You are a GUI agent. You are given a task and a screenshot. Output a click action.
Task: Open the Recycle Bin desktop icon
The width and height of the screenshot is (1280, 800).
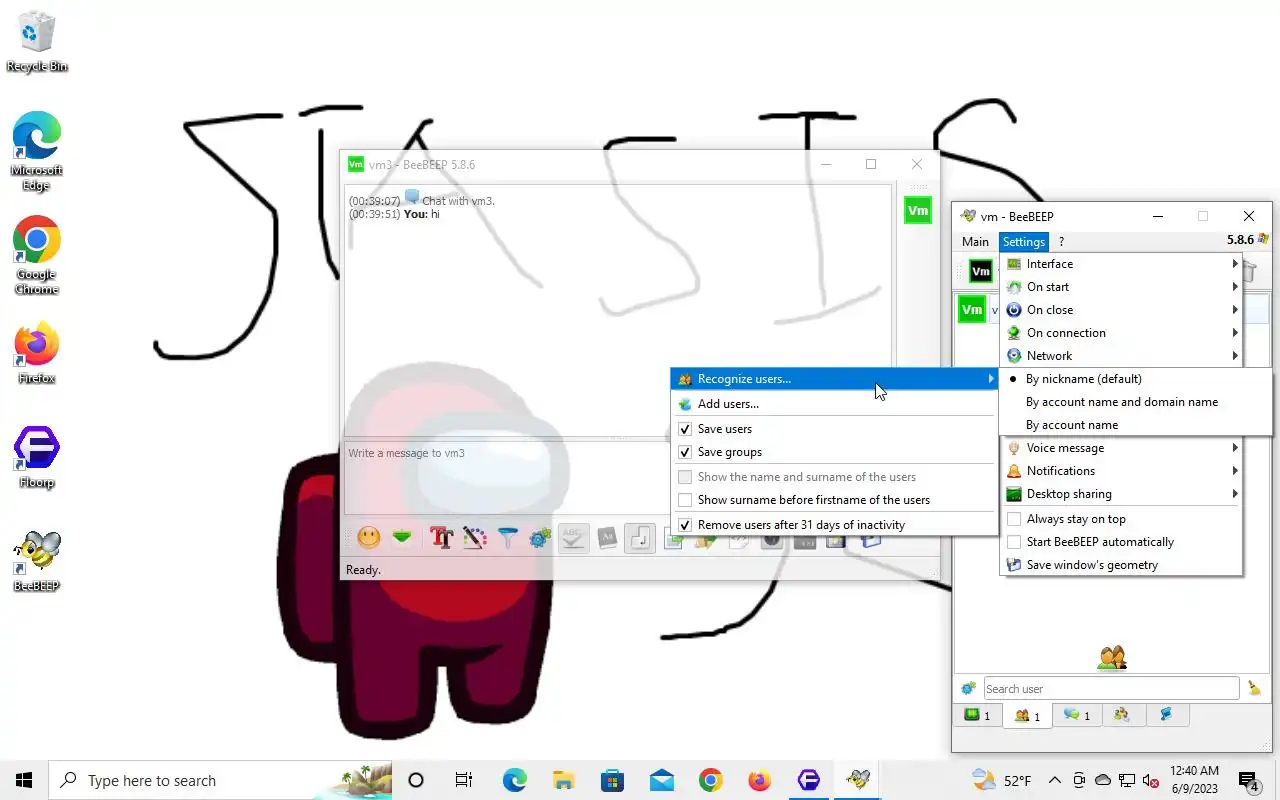click(37, 42)
